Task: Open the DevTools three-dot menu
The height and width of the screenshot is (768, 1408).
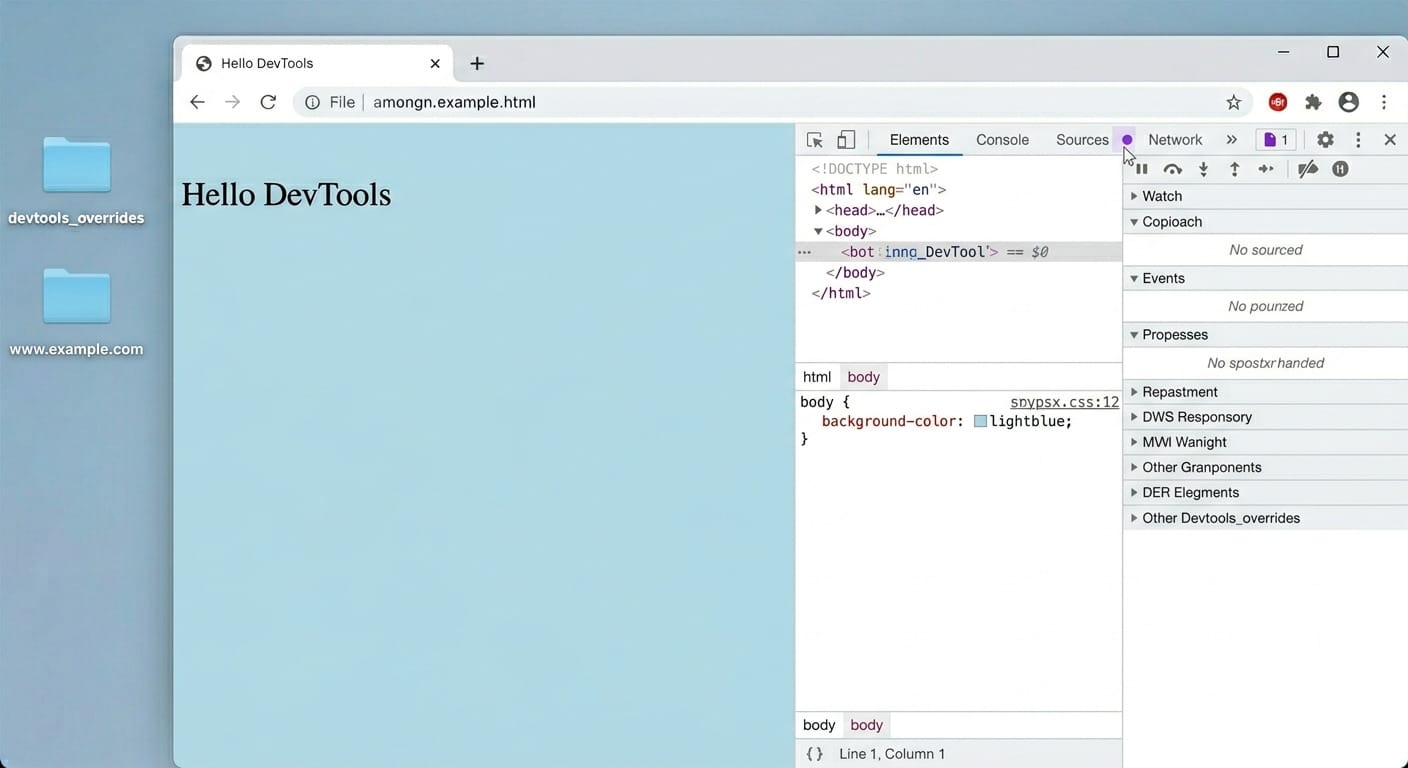Action: click(x=1358, y=140)
